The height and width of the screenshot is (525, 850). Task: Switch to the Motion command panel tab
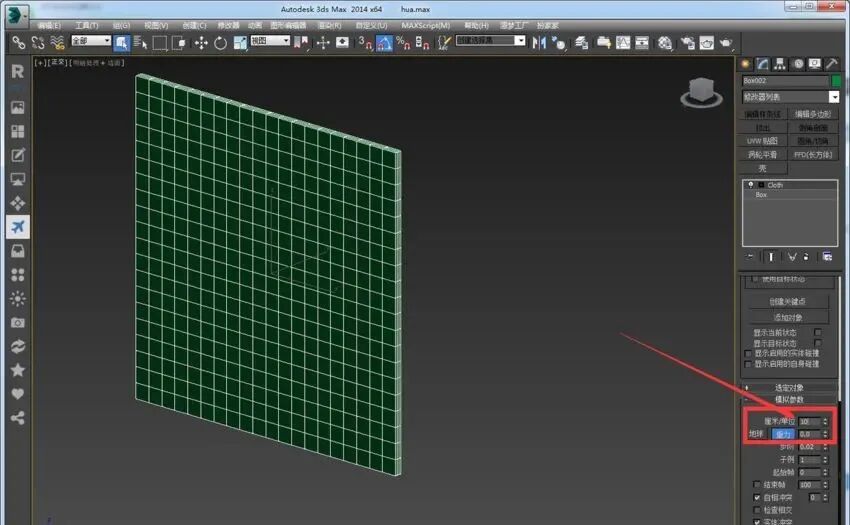click(x=797, y=64)
